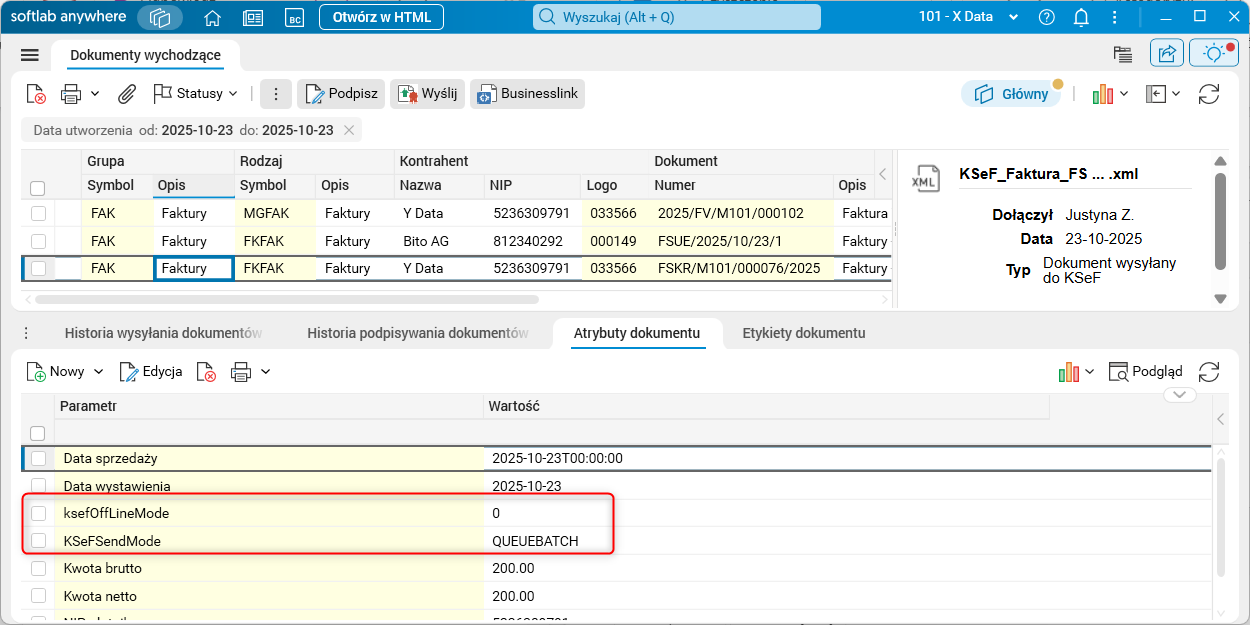Open the news panel icon

[253, 18]
